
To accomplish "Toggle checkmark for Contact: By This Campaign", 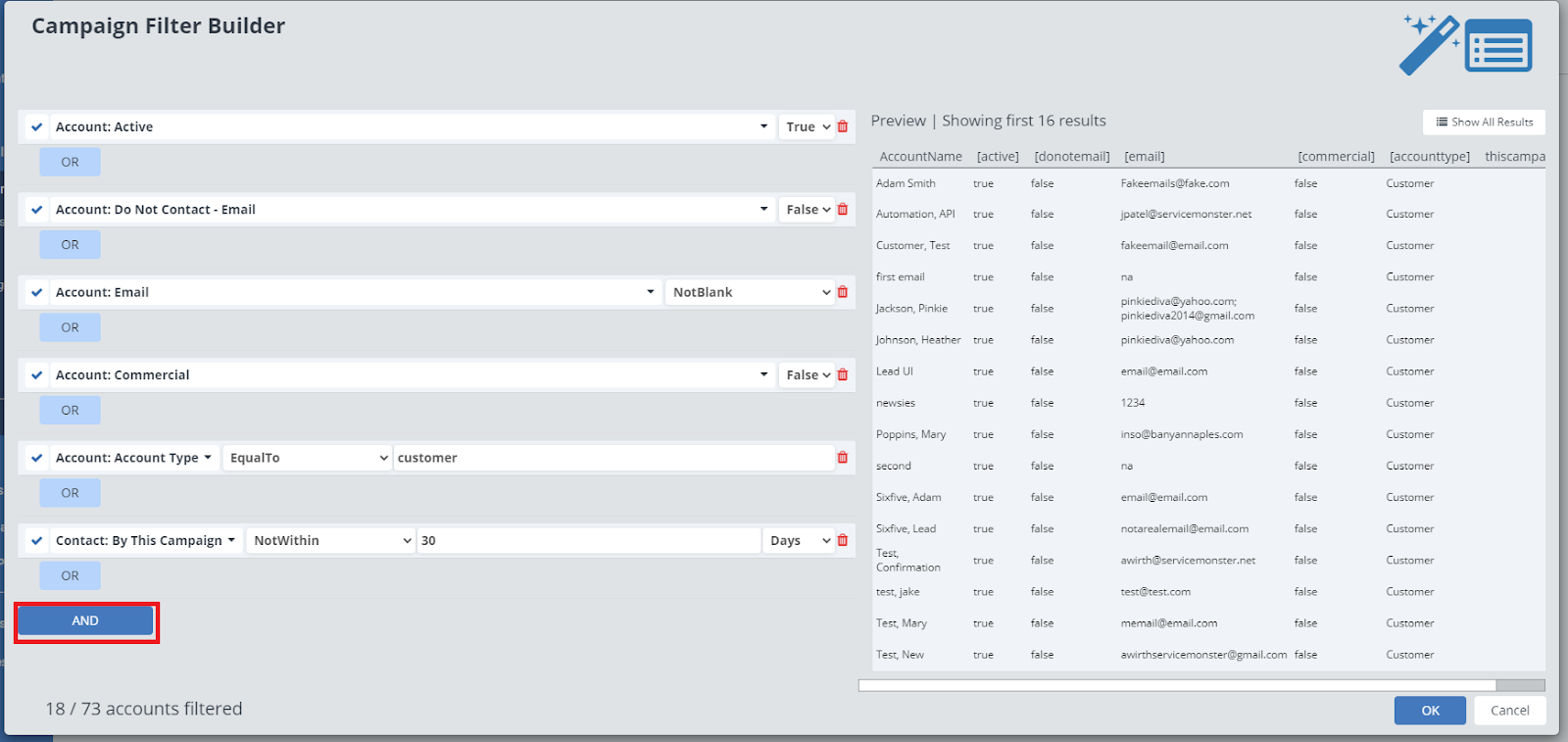I will point(36,541).
